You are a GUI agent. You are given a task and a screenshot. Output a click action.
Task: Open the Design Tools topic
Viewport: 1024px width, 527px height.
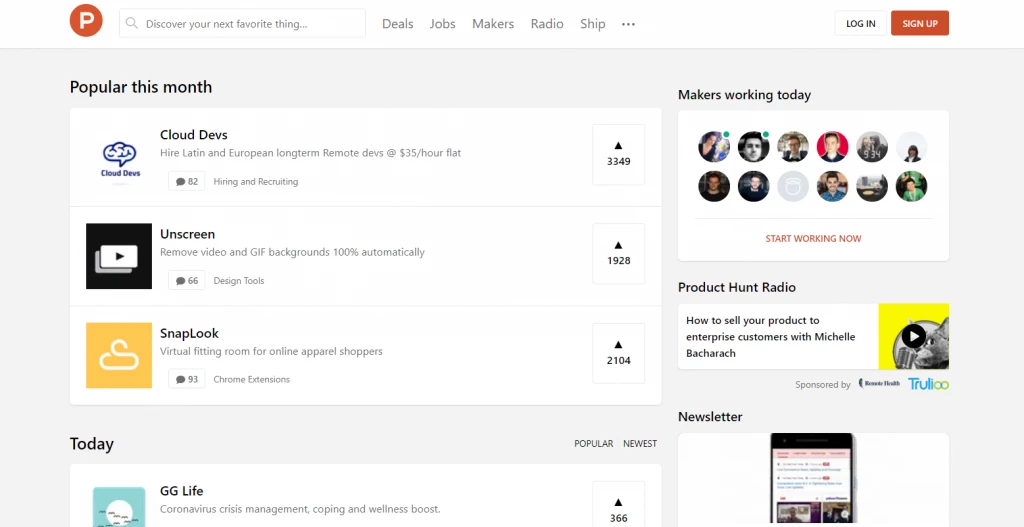coord(239,281)
